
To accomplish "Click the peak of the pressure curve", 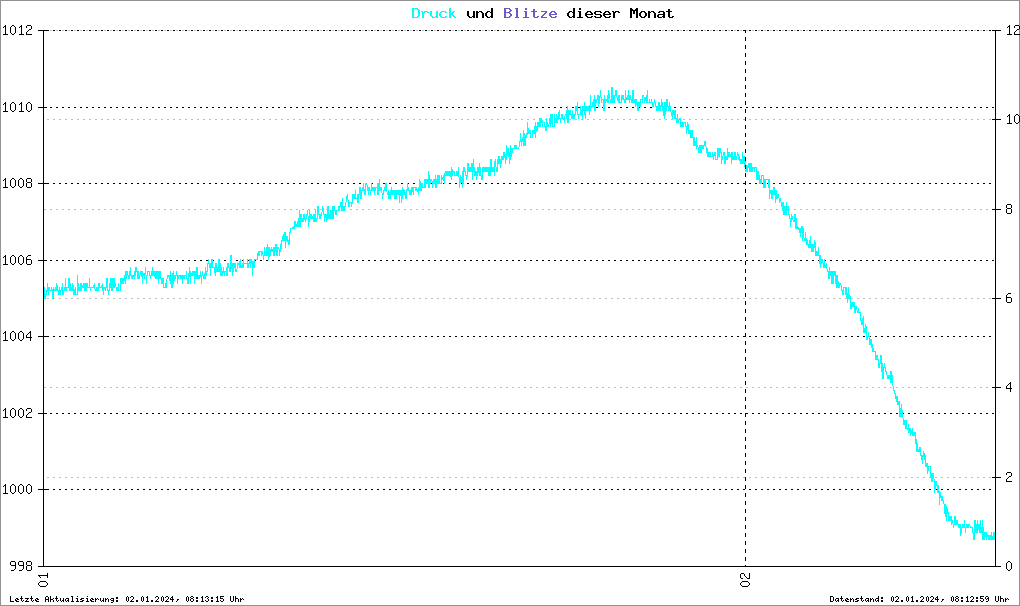I will [612, 94].
